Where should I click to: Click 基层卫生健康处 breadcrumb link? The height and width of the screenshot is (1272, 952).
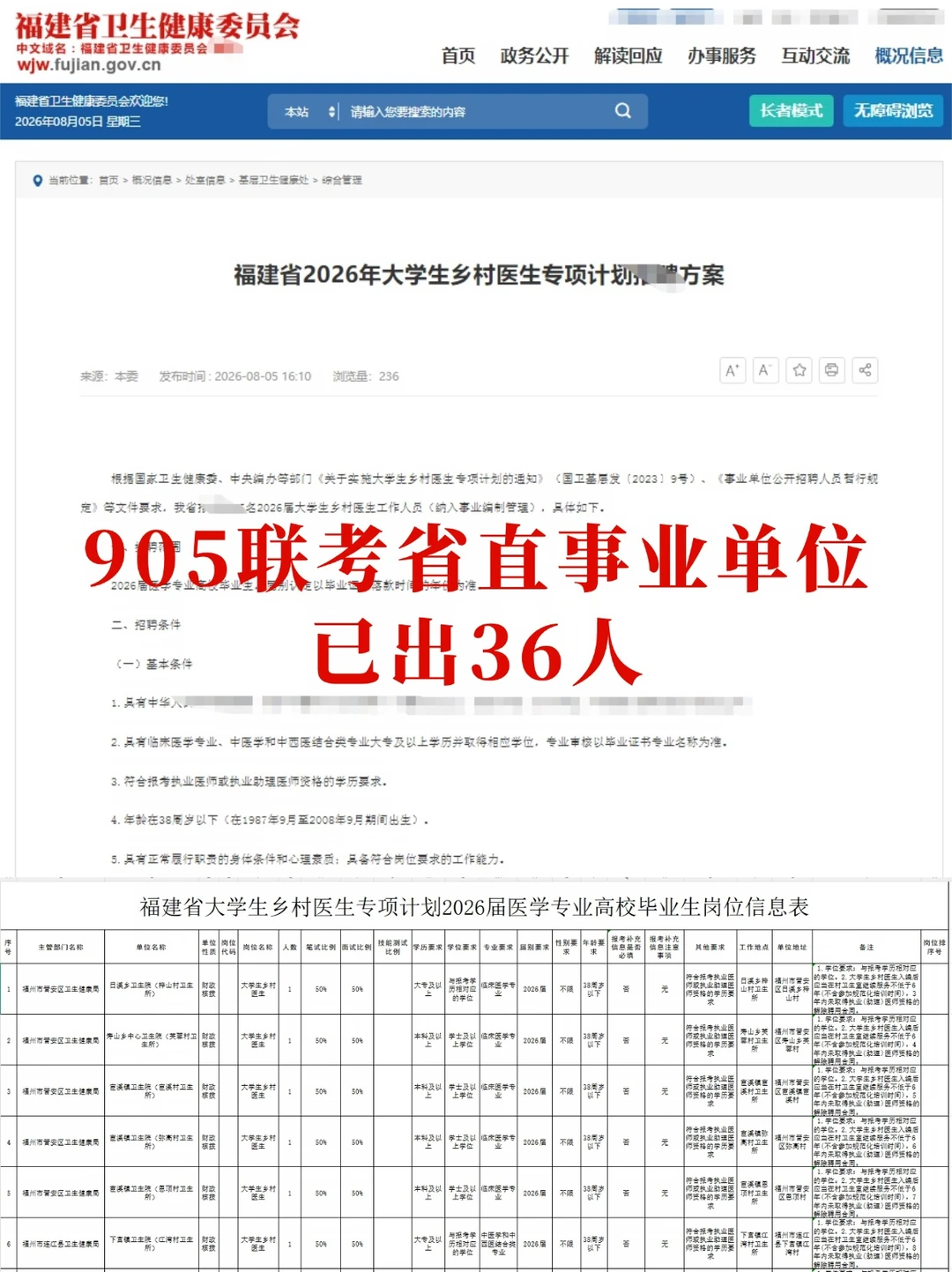coord(273,181)
